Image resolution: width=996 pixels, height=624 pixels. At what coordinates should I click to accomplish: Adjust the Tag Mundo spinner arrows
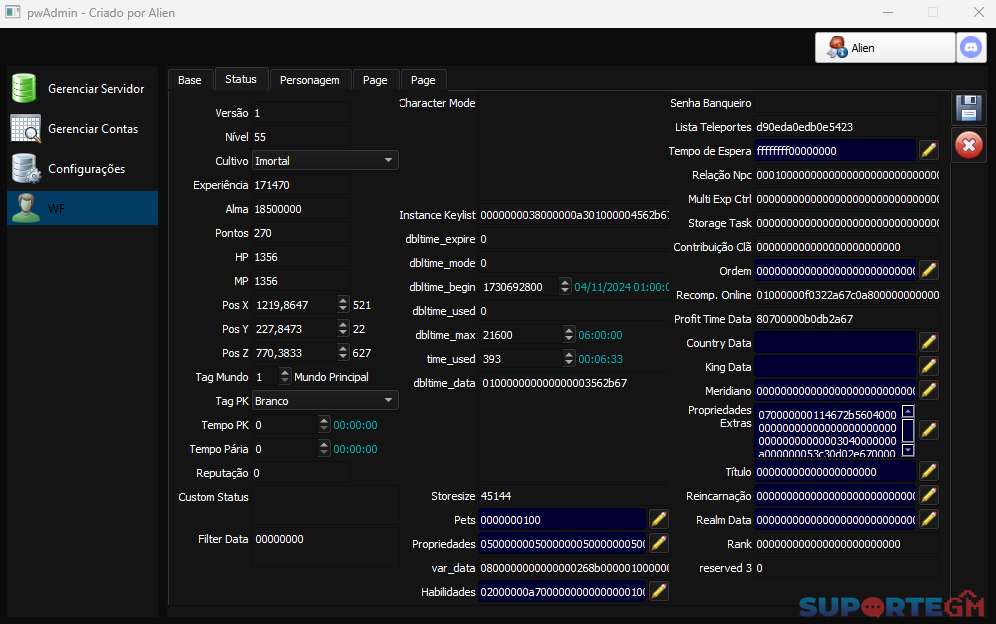pyautogui.click(x=285, y=377)
